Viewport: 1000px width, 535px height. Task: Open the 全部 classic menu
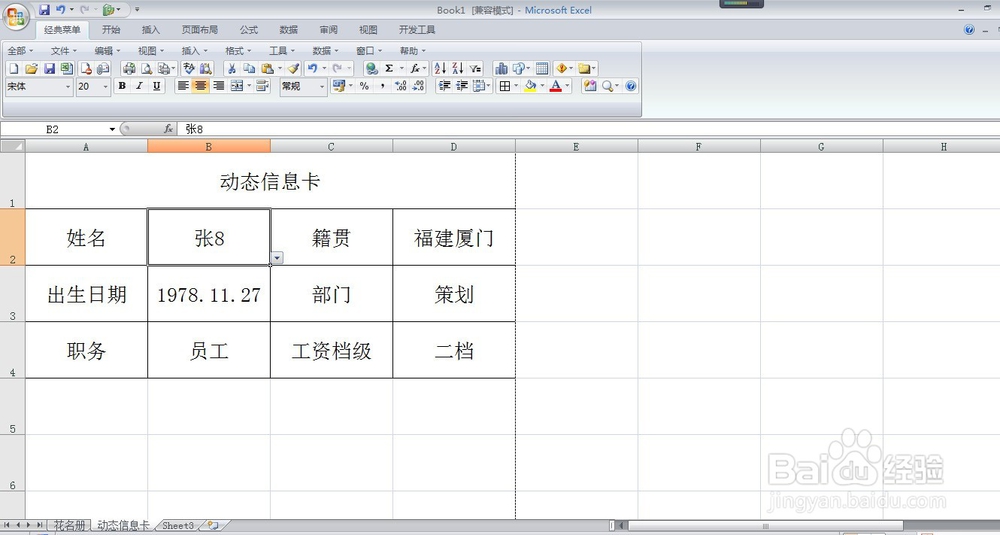(x=20, y=51)
